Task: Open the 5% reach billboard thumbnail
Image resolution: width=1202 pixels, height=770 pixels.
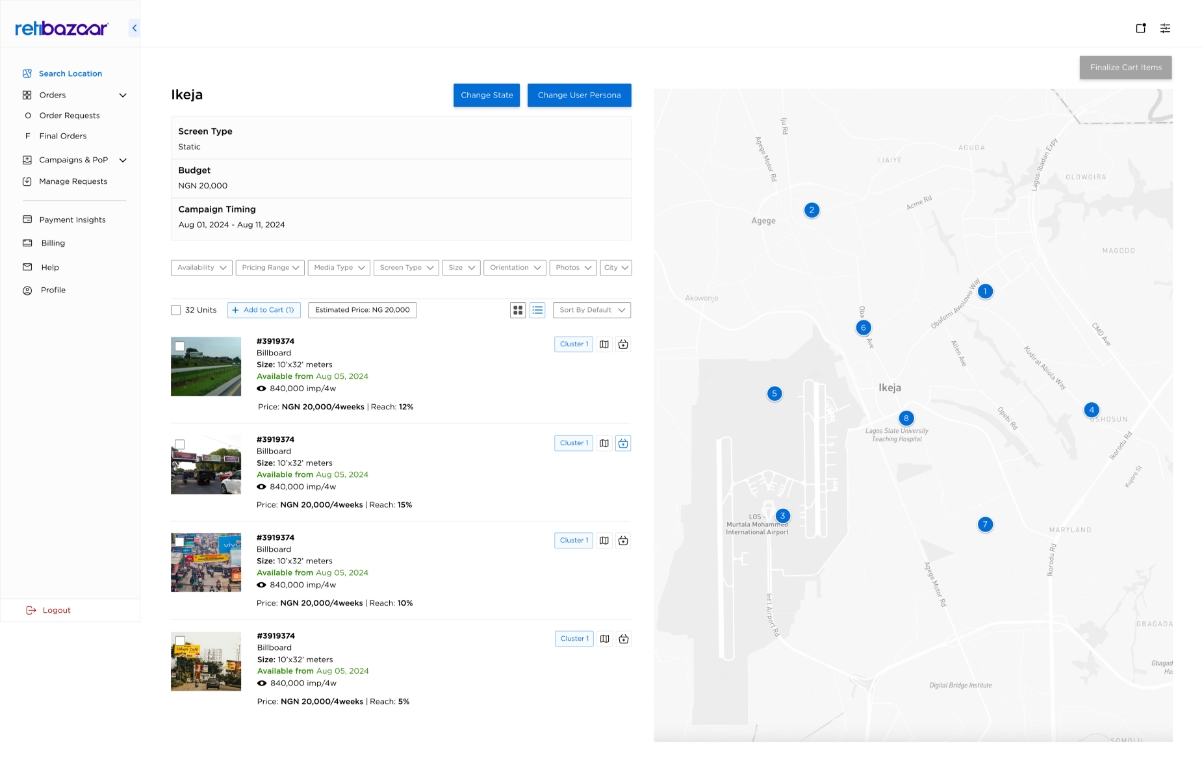Action: coord(206,661)
